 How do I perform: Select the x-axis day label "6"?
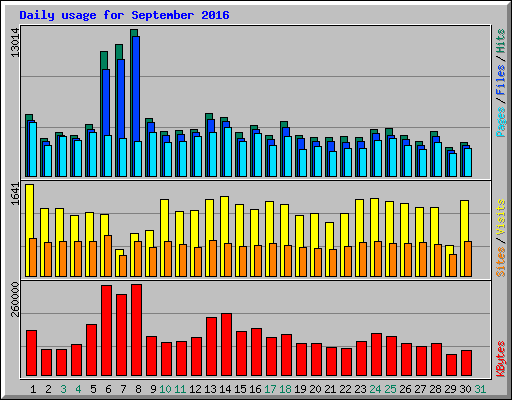[108, 389]
